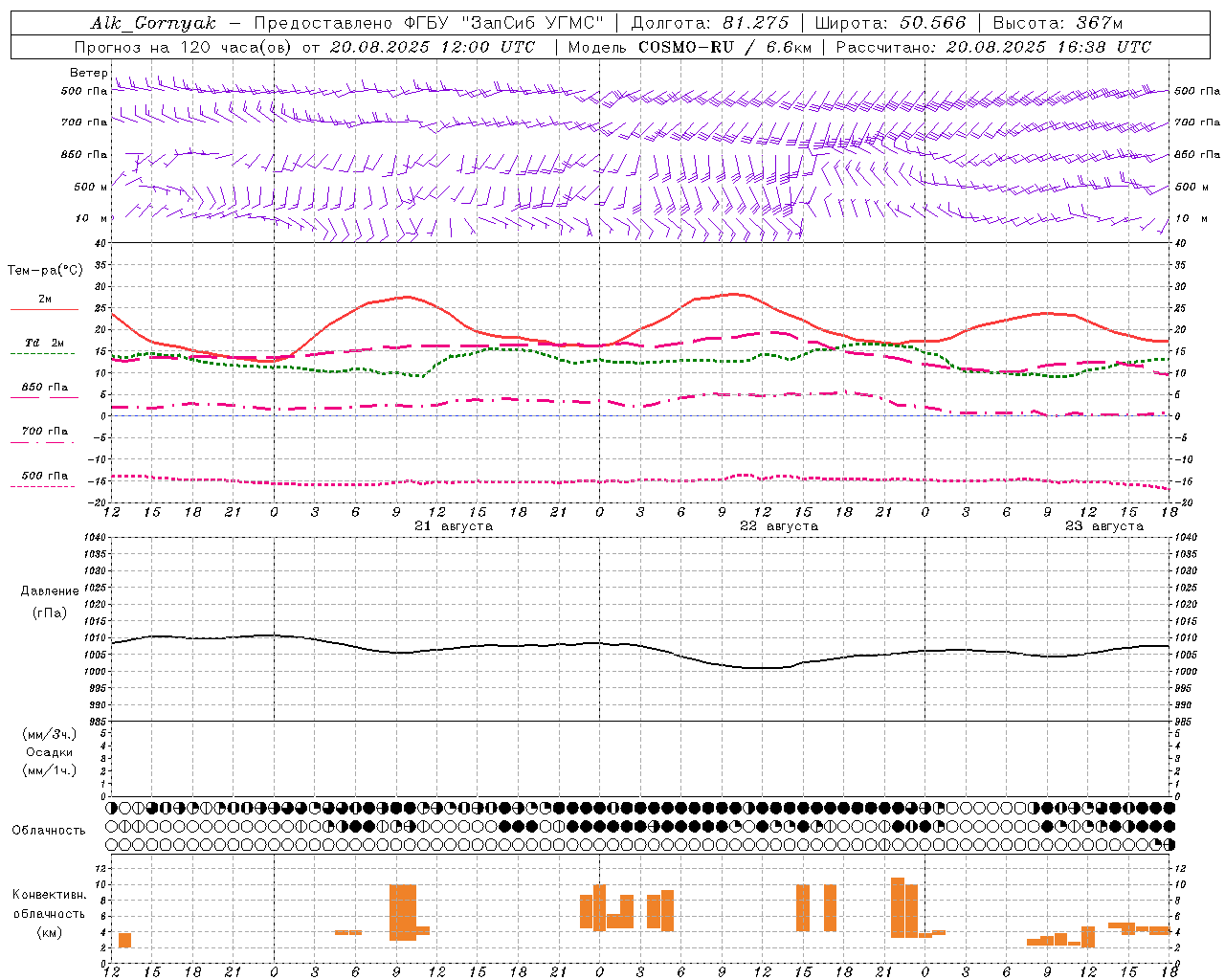Click the station name Alk_Gornyak in header
The width and height of the screenshot is (1225, 980).
tap(153, 23)
